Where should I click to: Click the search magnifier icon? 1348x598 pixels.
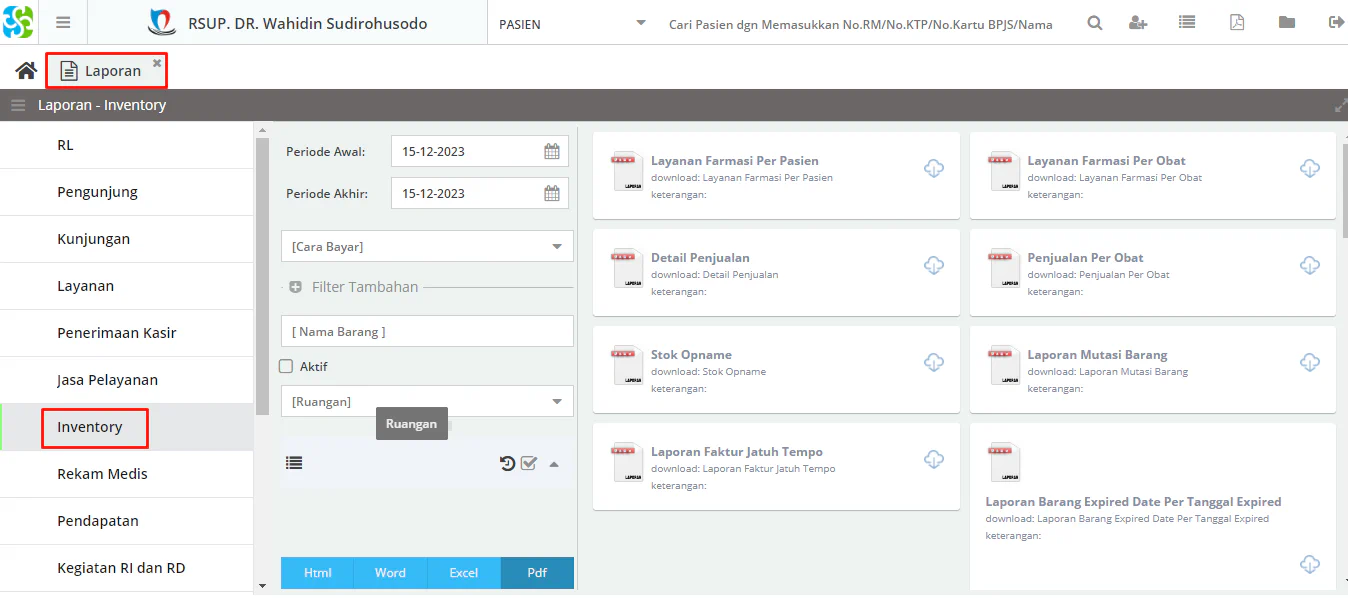tap(1095, 23)
